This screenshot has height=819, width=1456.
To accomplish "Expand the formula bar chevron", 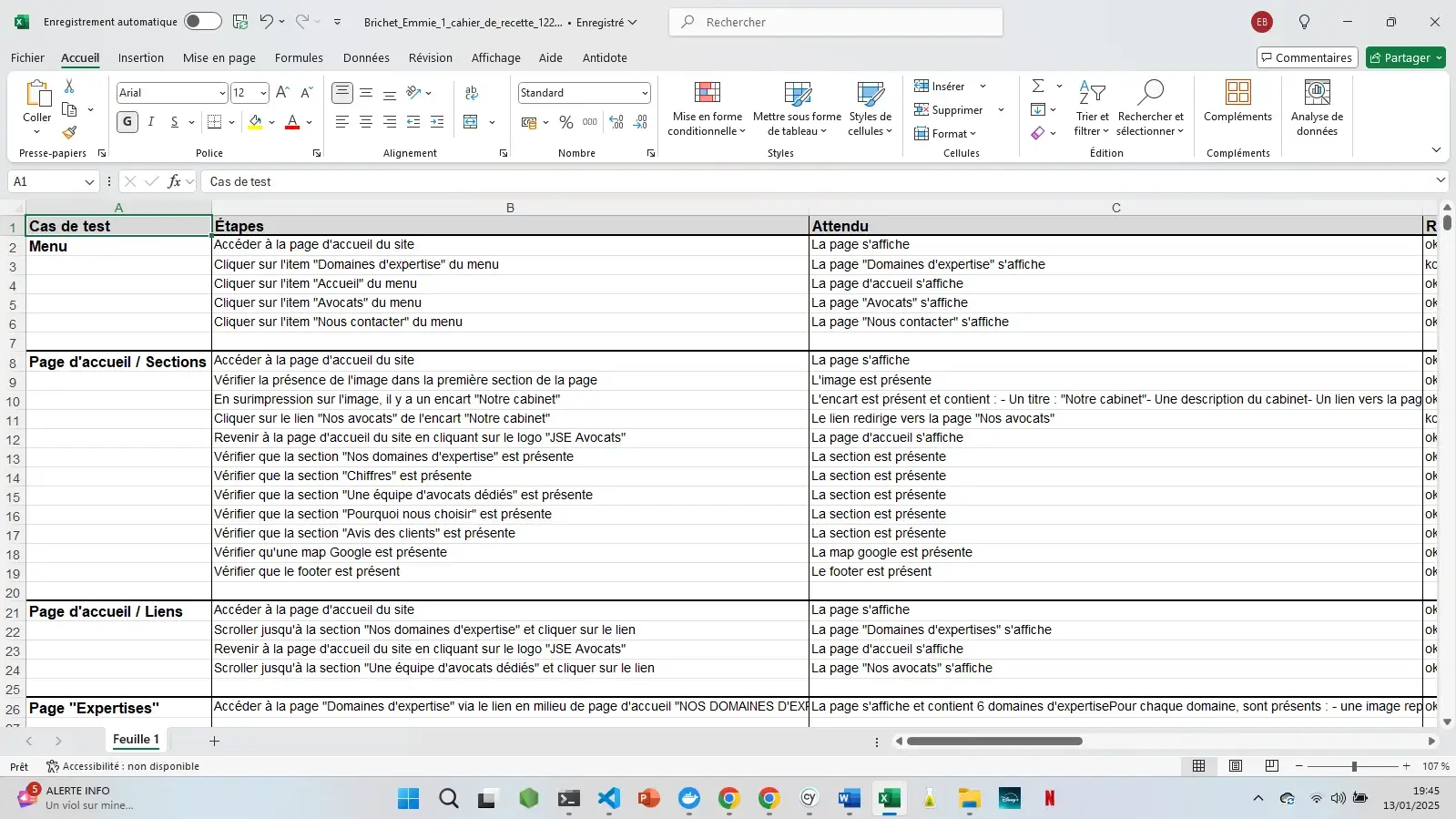I will [1441, 180].
